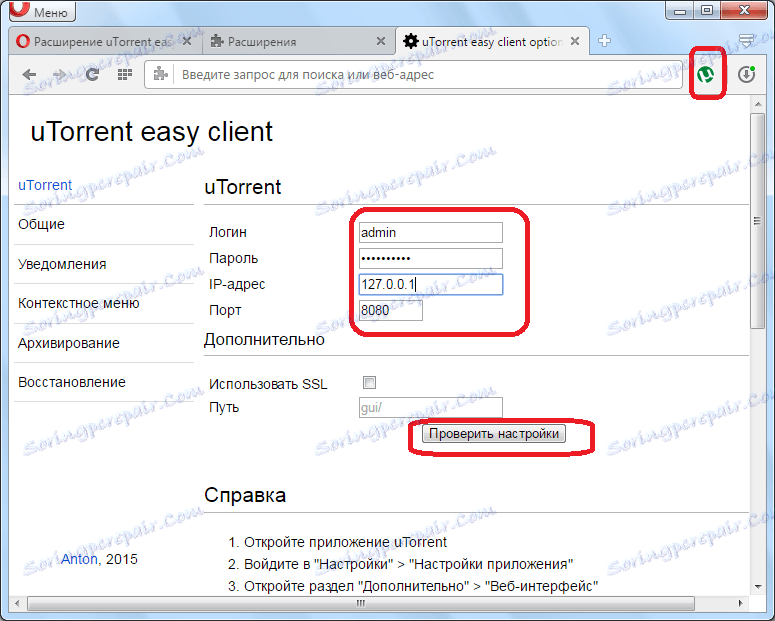
Task: Toggle the 'Использовать SSL' checkbox
Action: click(x=369, y=382)
